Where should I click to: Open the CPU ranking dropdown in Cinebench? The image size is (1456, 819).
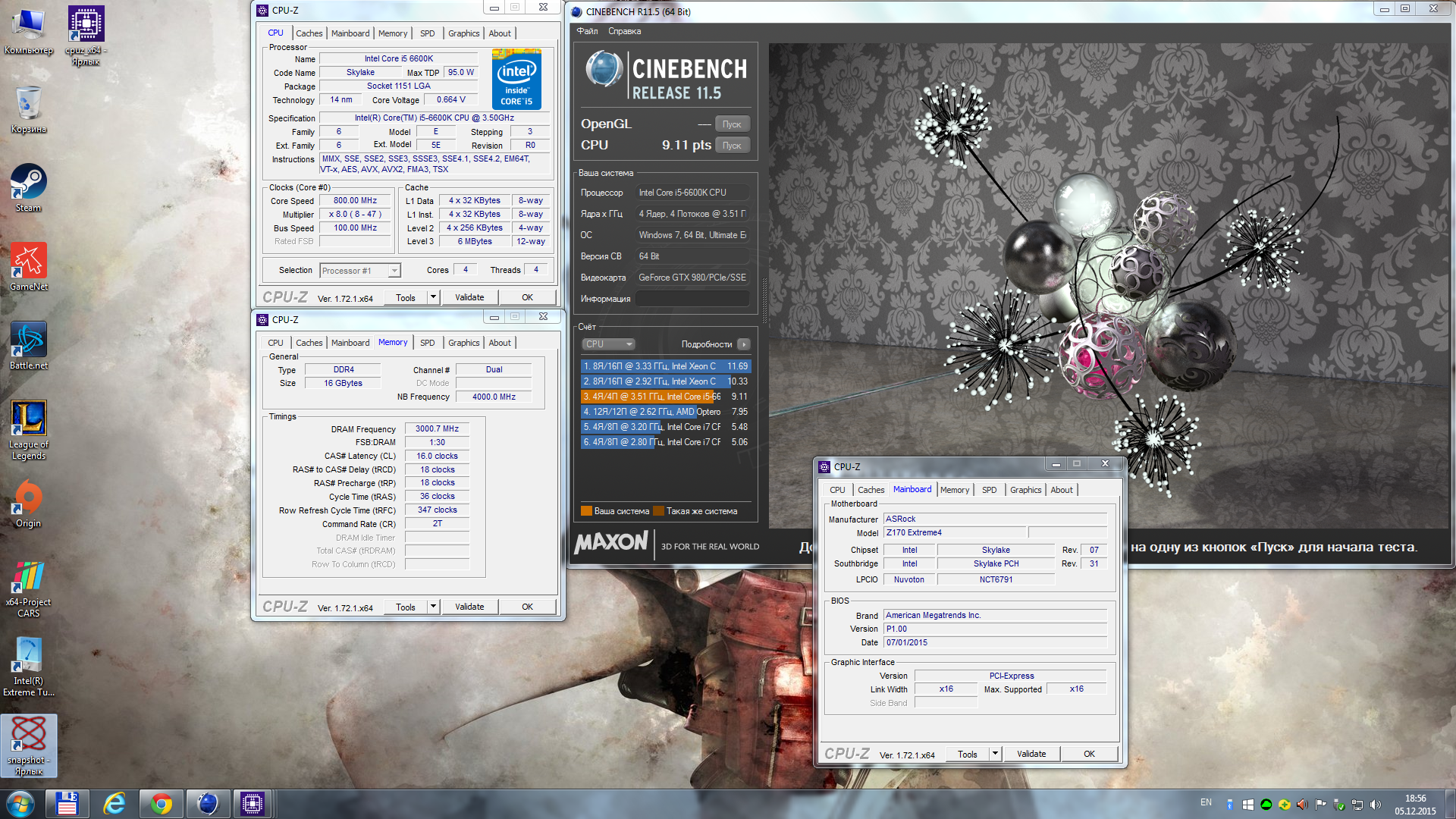click(608, 344)
